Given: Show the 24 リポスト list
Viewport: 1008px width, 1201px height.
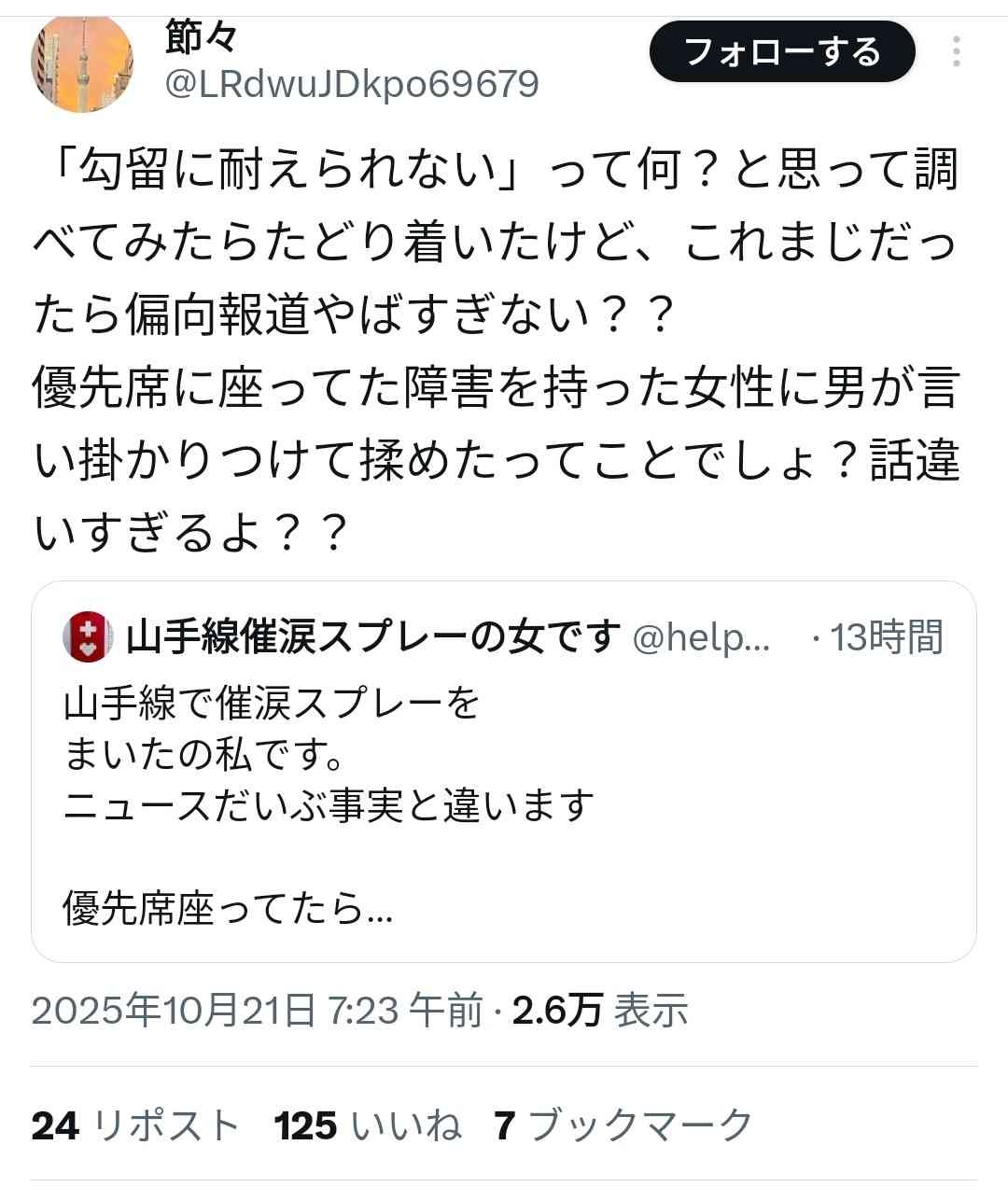Looking at the screenshot, I should coord(136,1125).
